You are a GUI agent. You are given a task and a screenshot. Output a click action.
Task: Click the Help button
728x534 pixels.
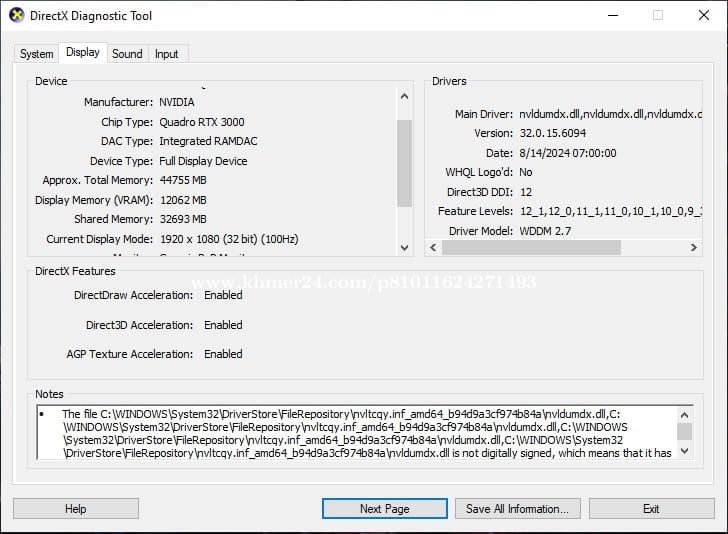tap(76, 509)
